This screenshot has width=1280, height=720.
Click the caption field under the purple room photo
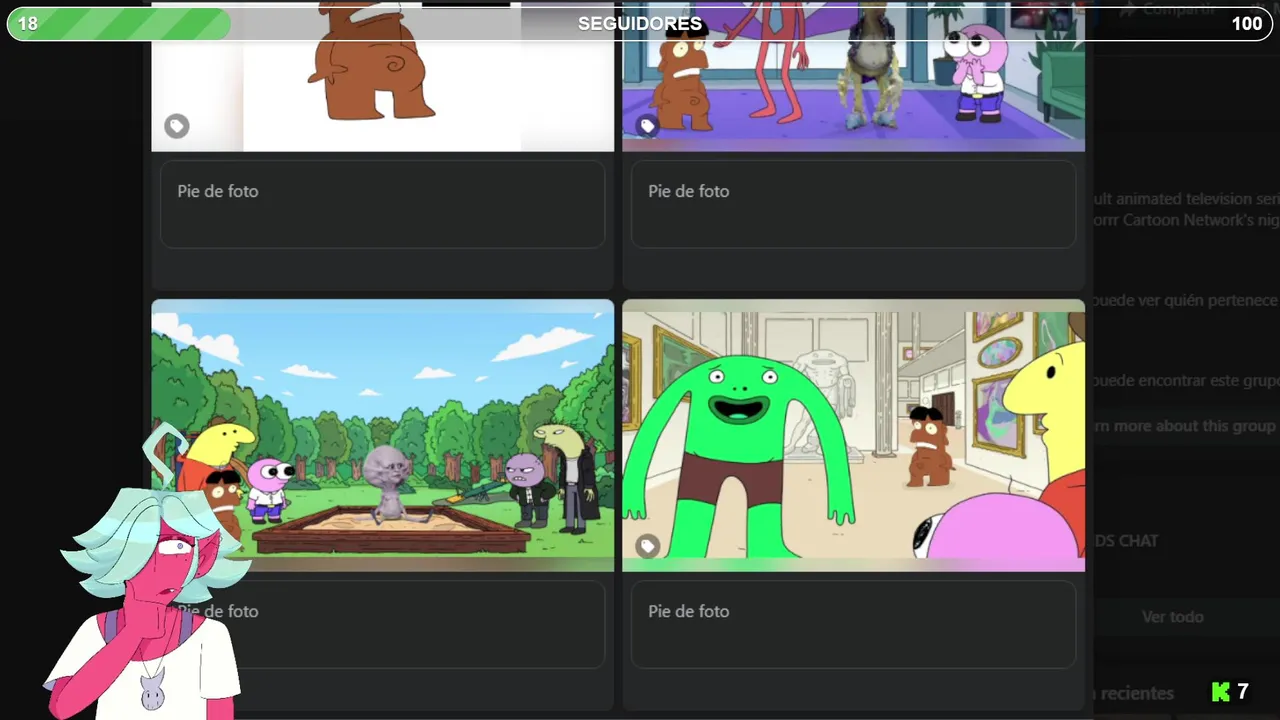(x=853, y=204)
